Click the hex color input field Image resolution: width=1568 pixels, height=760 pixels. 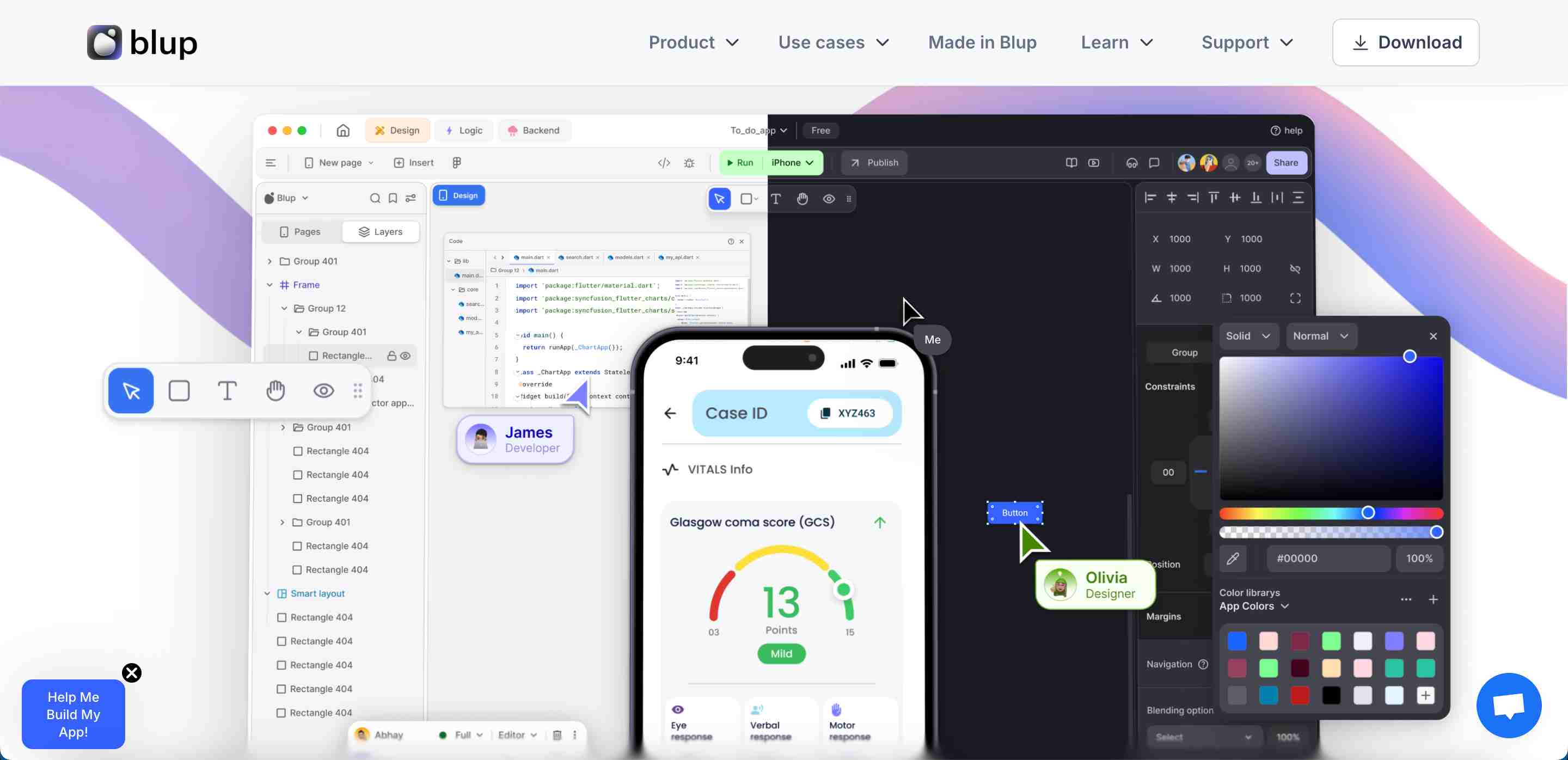point(1328,558)
